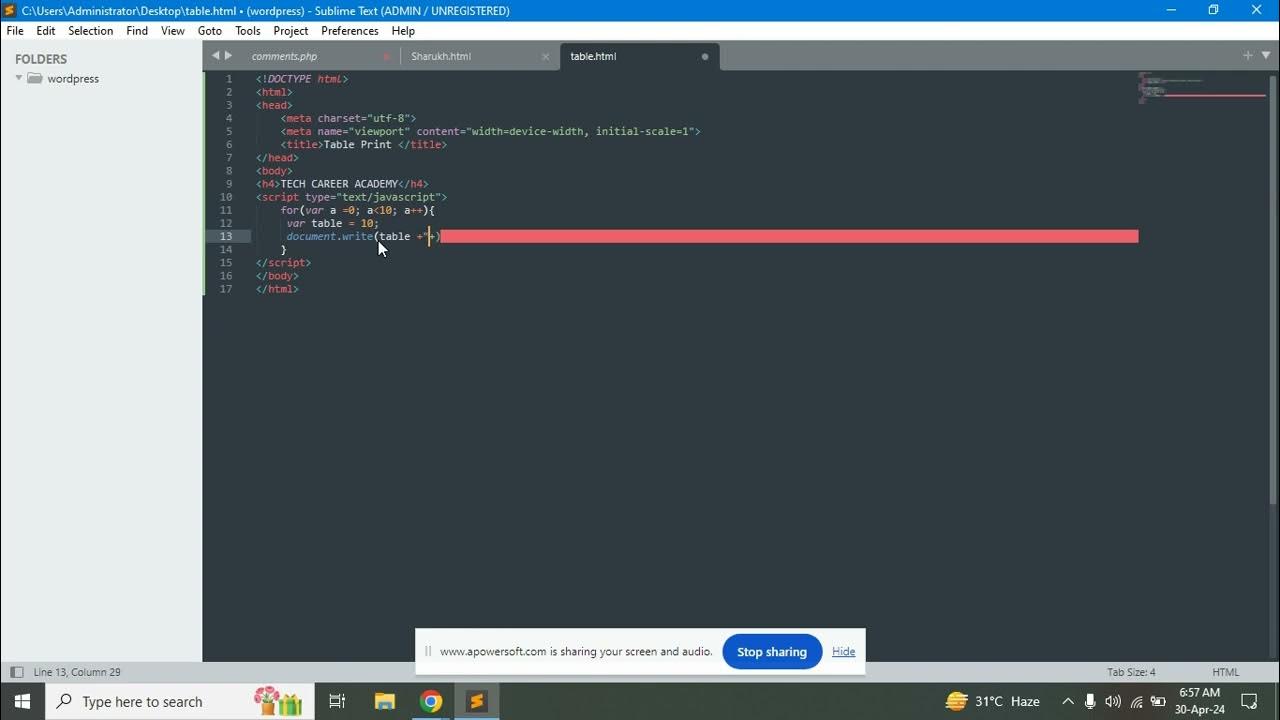Click the script type text/javascript line
The height and width of the screenshot is (720, 1280).
pos(351,197)
